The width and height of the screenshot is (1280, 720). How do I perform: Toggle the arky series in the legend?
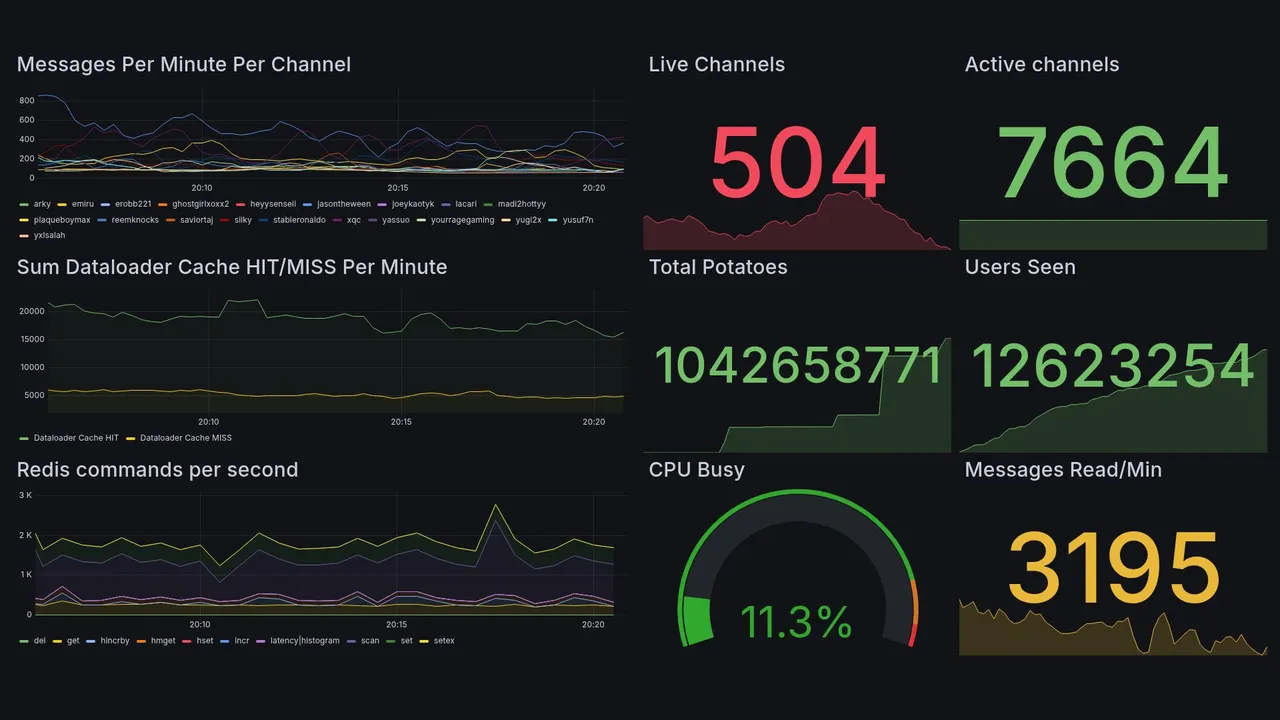tap(35, 204)
